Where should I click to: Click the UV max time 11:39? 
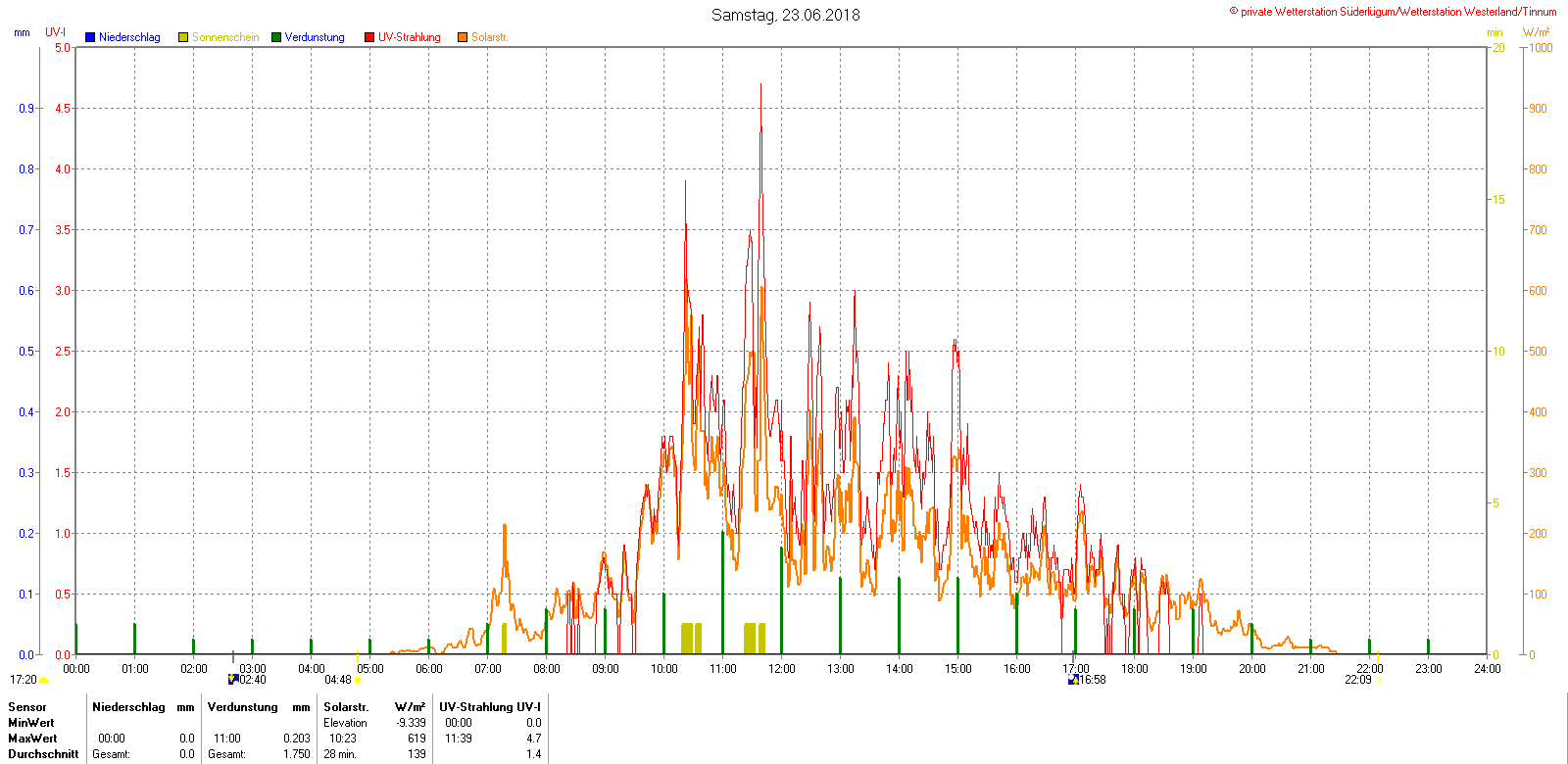pyautogui.click(x=459, y=739)
